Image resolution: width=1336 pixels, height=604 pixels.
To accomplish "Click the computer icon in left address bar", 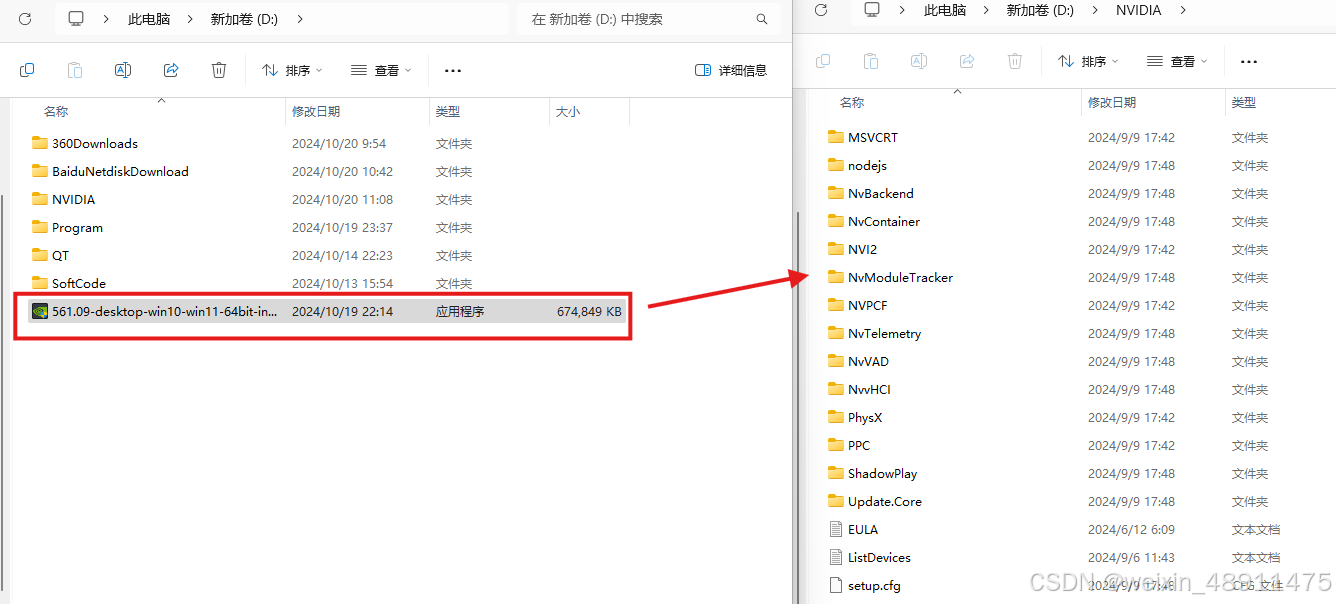I will point(76,19).
